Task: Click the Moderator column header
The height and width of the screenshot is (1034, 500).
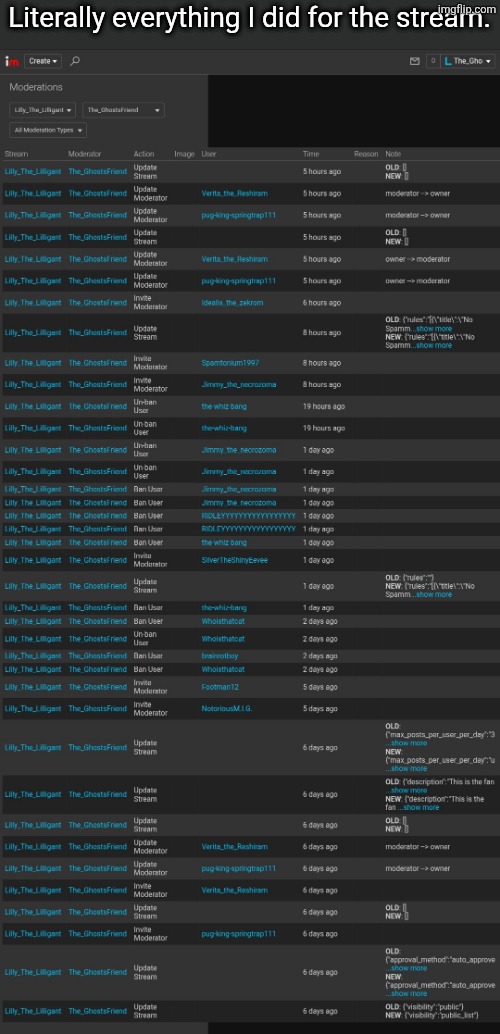Action: pos(84,154)
